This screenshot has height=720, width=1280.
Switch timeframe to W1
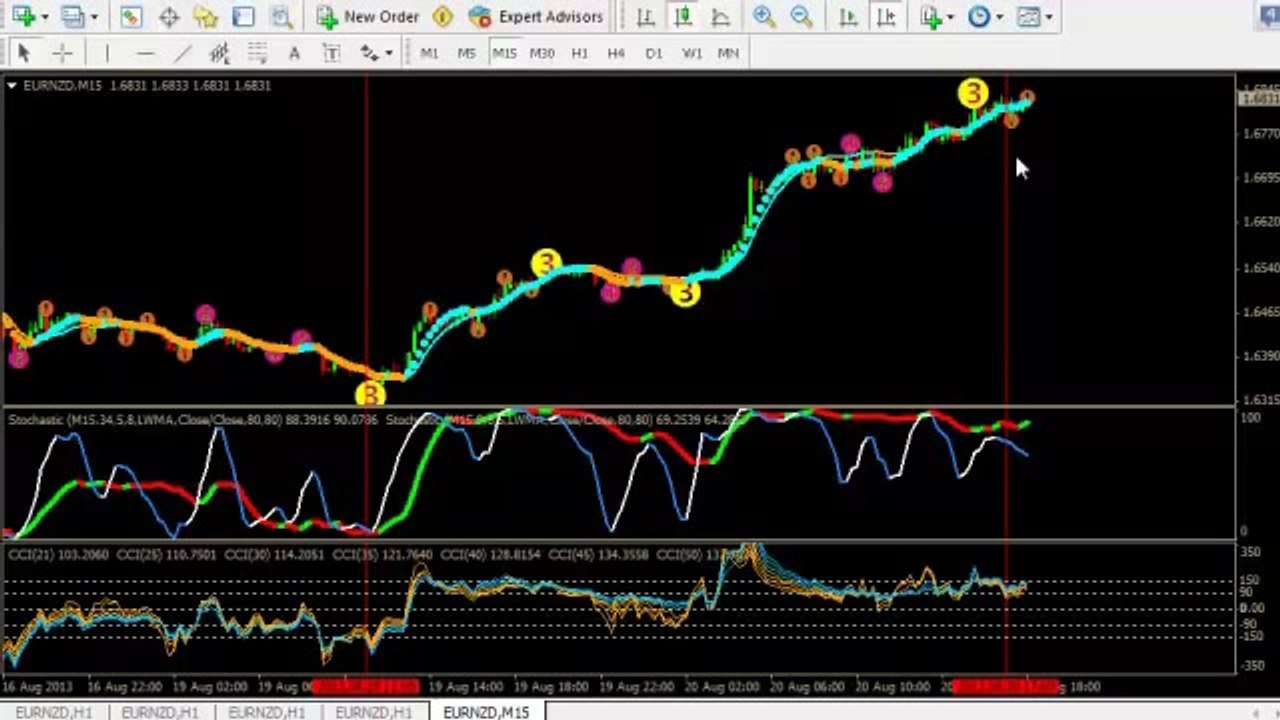(x=692, y=53)
